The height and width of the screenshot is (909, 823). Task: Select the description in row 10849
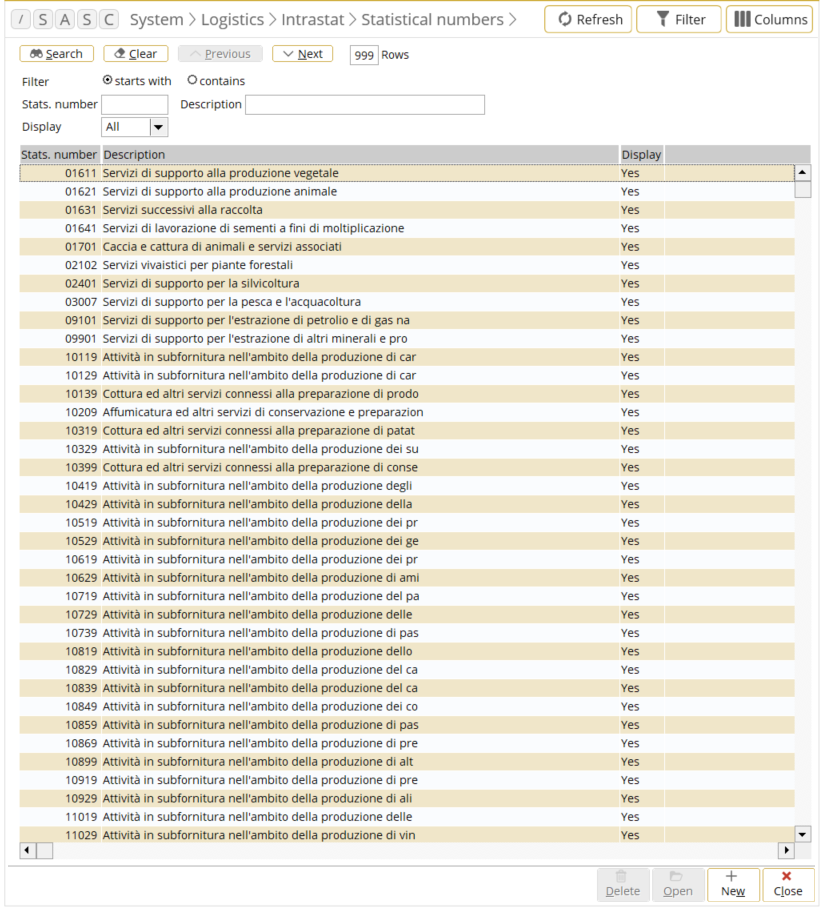pos(260,707)
